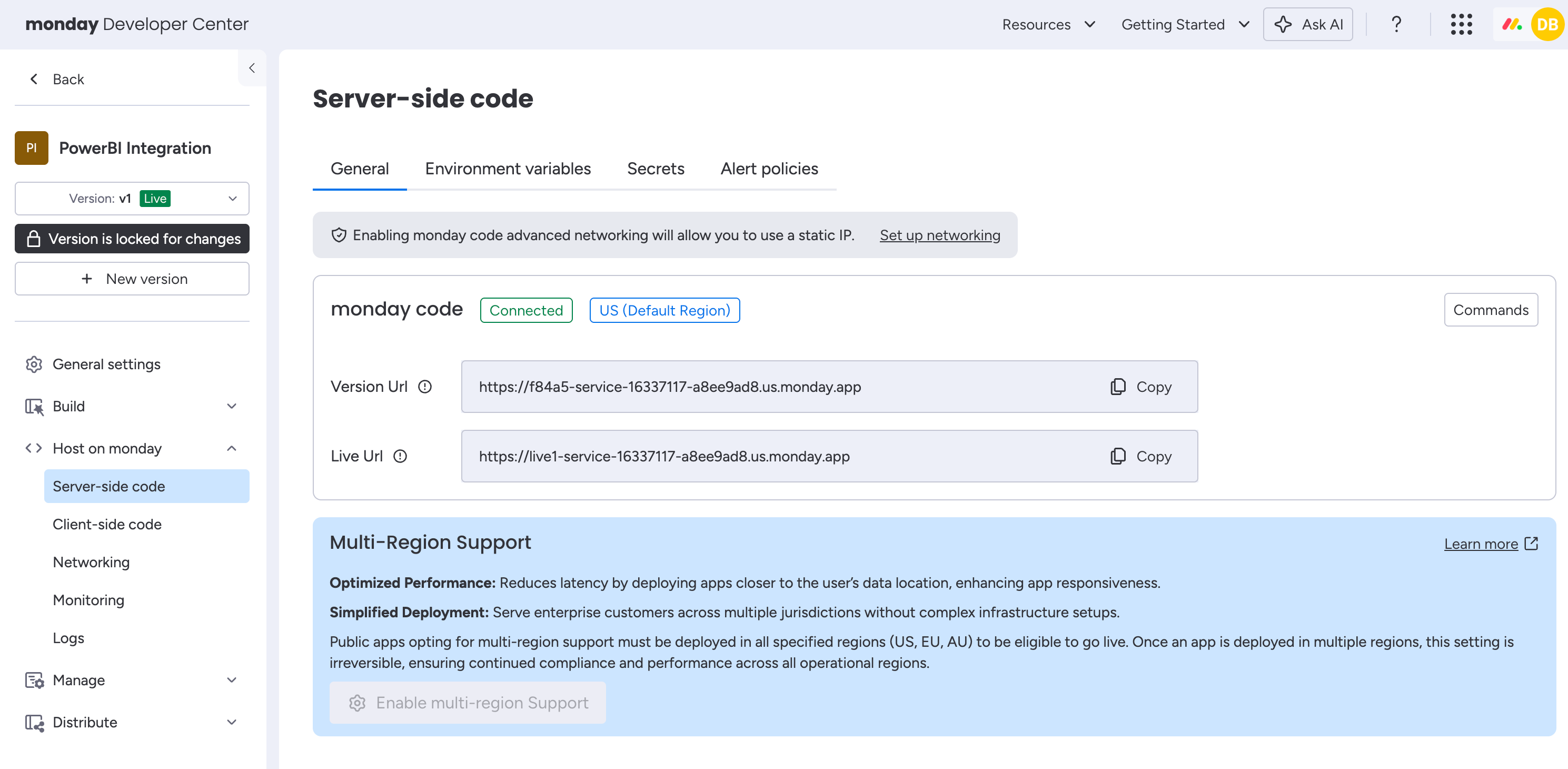
Task: Click the monday code heading text
Action: pos(397,309)
